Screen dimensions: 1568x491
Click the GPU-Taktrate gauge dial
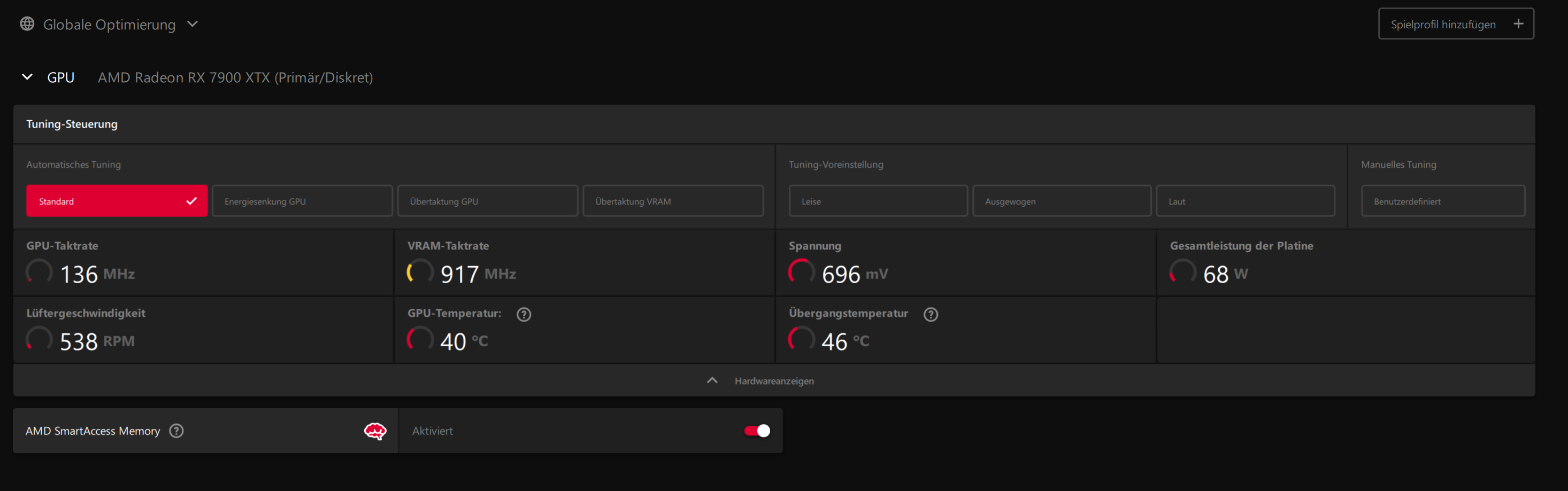(40, 272)
